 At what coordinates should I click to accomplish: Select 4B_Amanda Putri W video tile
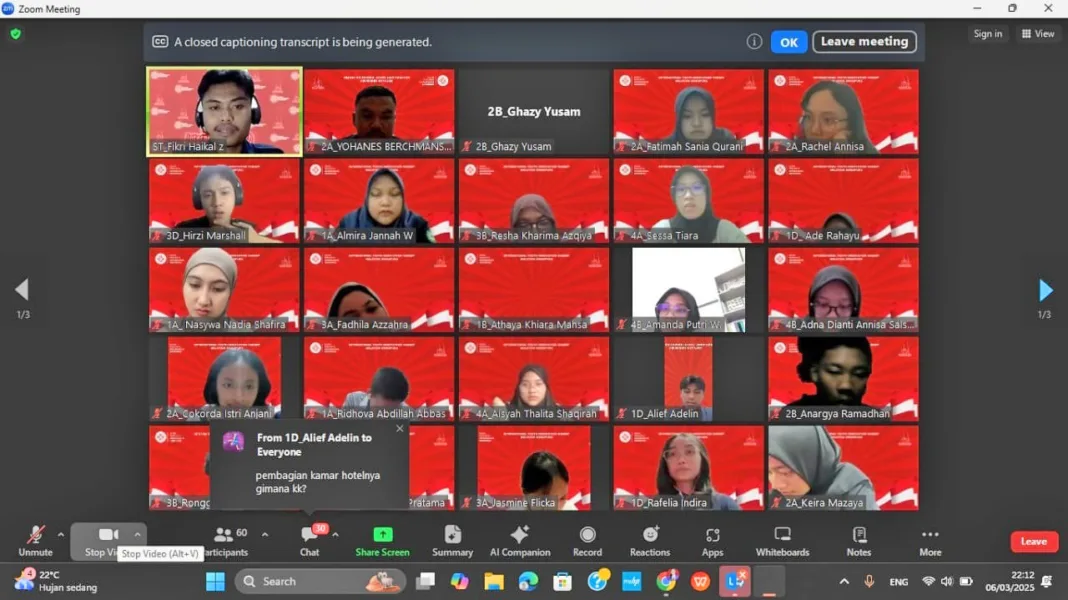pyautogui.click(x=689, y=290)
